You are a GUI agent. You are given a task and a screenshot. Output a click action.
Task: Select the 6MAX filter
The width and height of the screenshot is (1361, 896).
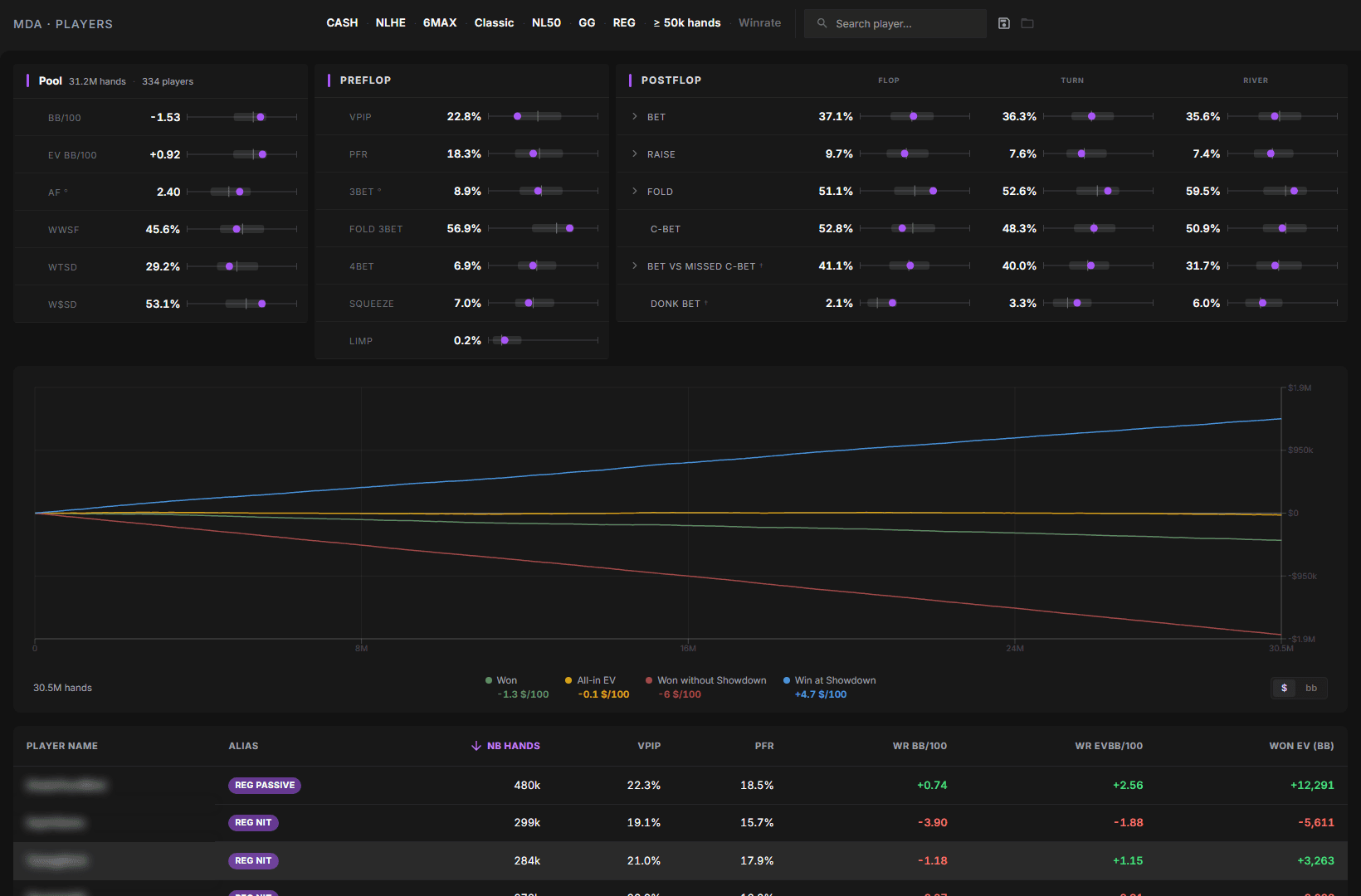pos(440,23)
